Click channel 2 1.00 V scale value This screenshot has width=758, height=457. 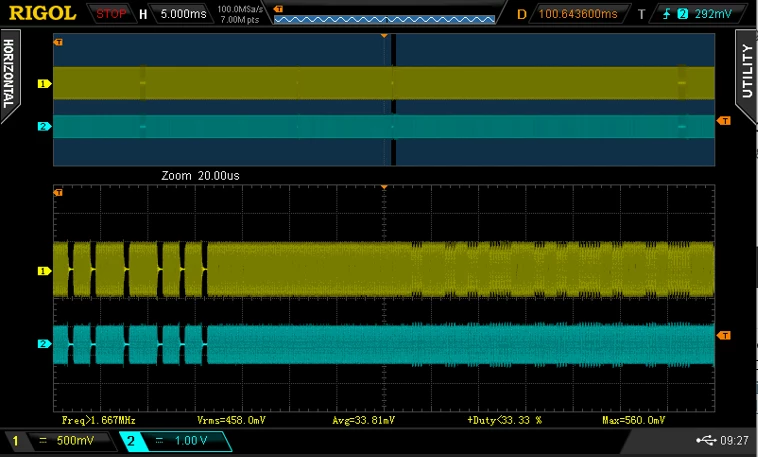191,441
